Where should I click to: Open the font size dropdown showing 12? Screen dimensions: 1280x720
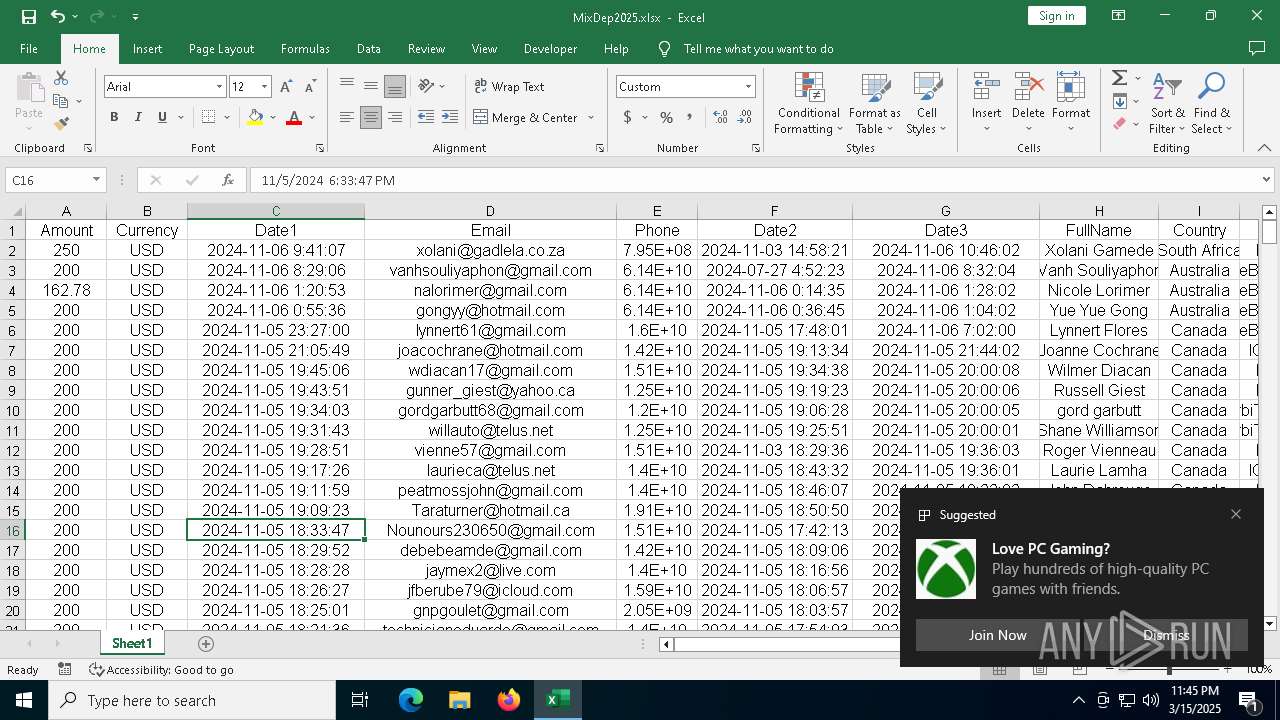pyautogui.click(x=264, y=87)
